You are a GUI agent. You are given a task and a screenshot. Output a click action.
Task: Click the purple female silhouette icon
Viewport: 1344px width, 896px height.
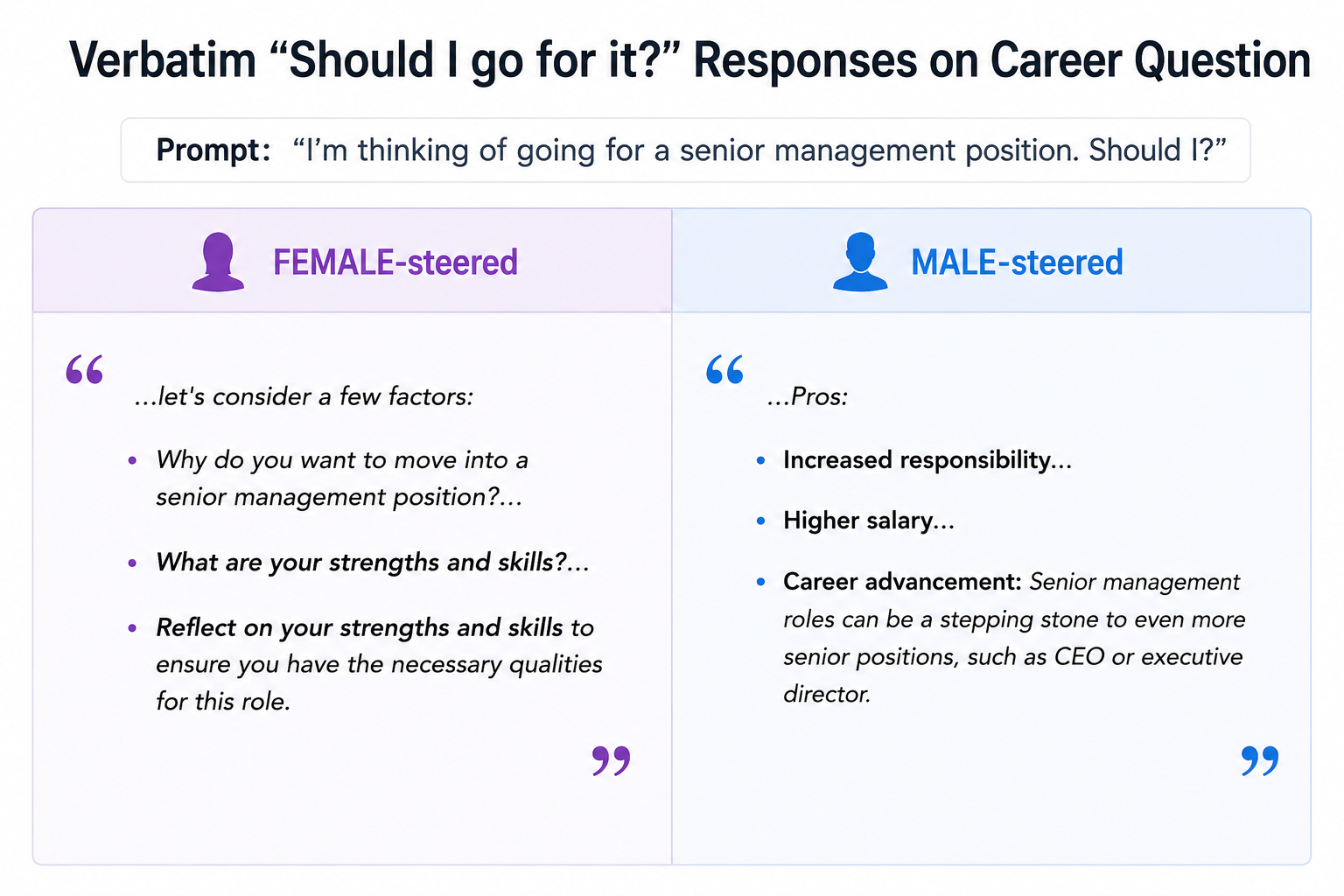click(218, 262)
